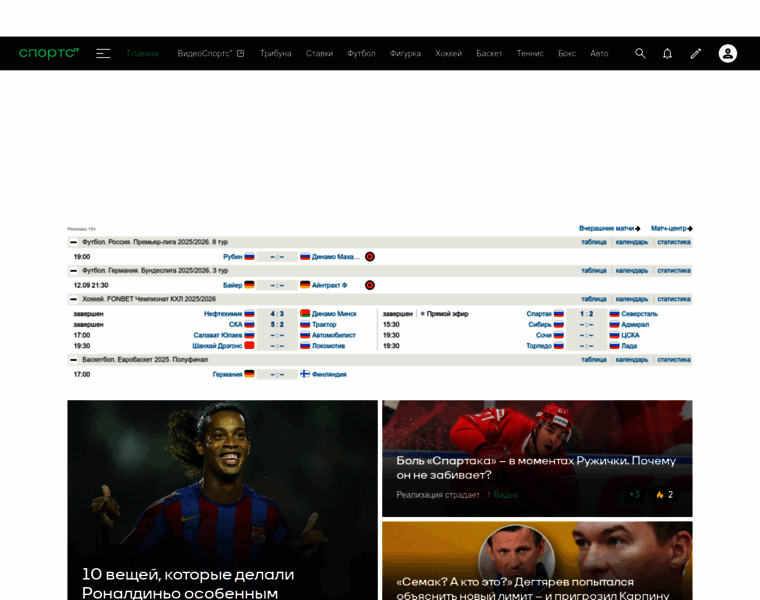Open the user profile avatar icon

[728, 53]
